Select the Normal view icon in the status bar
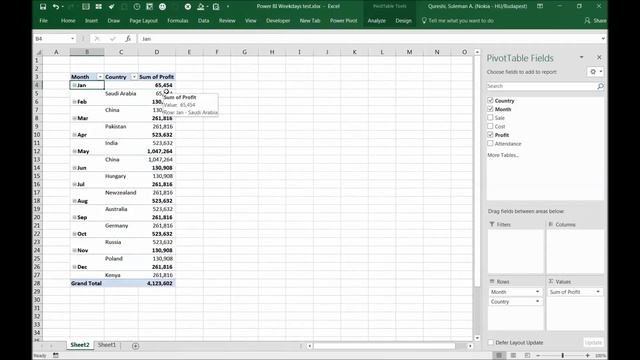640x360 pixels. pyautogui.click(x=499, y=356)
